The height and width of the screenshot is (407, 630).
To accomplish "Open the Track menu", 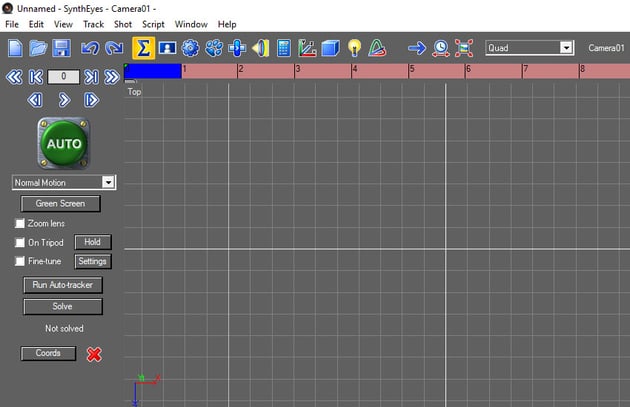I will [93, 24].
